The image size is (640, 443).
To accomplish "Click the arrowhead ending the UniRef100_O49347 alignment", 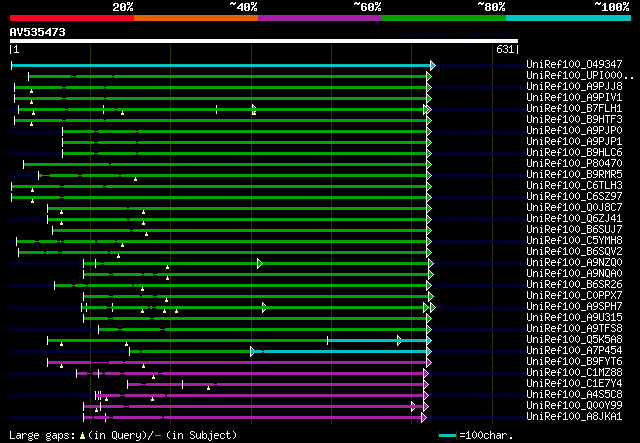I will click(433, 65).
